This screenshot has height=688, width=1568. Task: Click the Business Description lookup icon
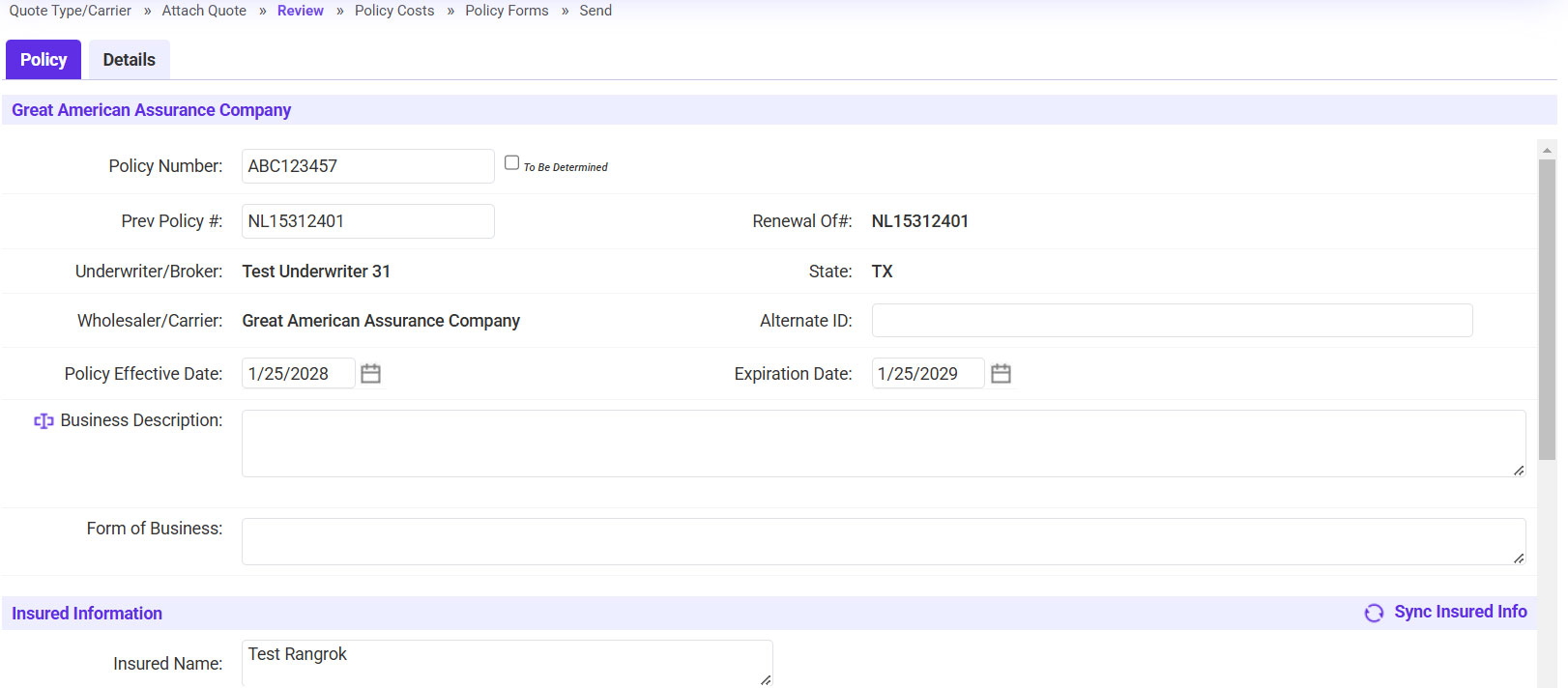pos(44,421)
